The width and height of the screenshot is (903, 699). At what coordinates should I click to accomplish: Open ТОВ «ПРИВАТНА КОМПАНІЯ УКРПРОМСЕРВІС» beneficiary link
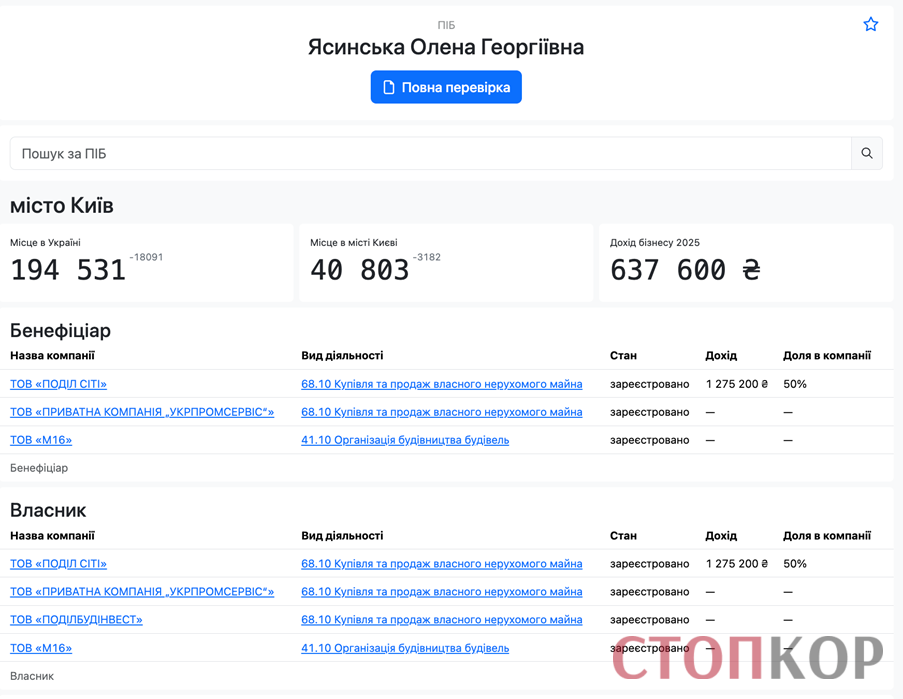(x=142, y=412)
